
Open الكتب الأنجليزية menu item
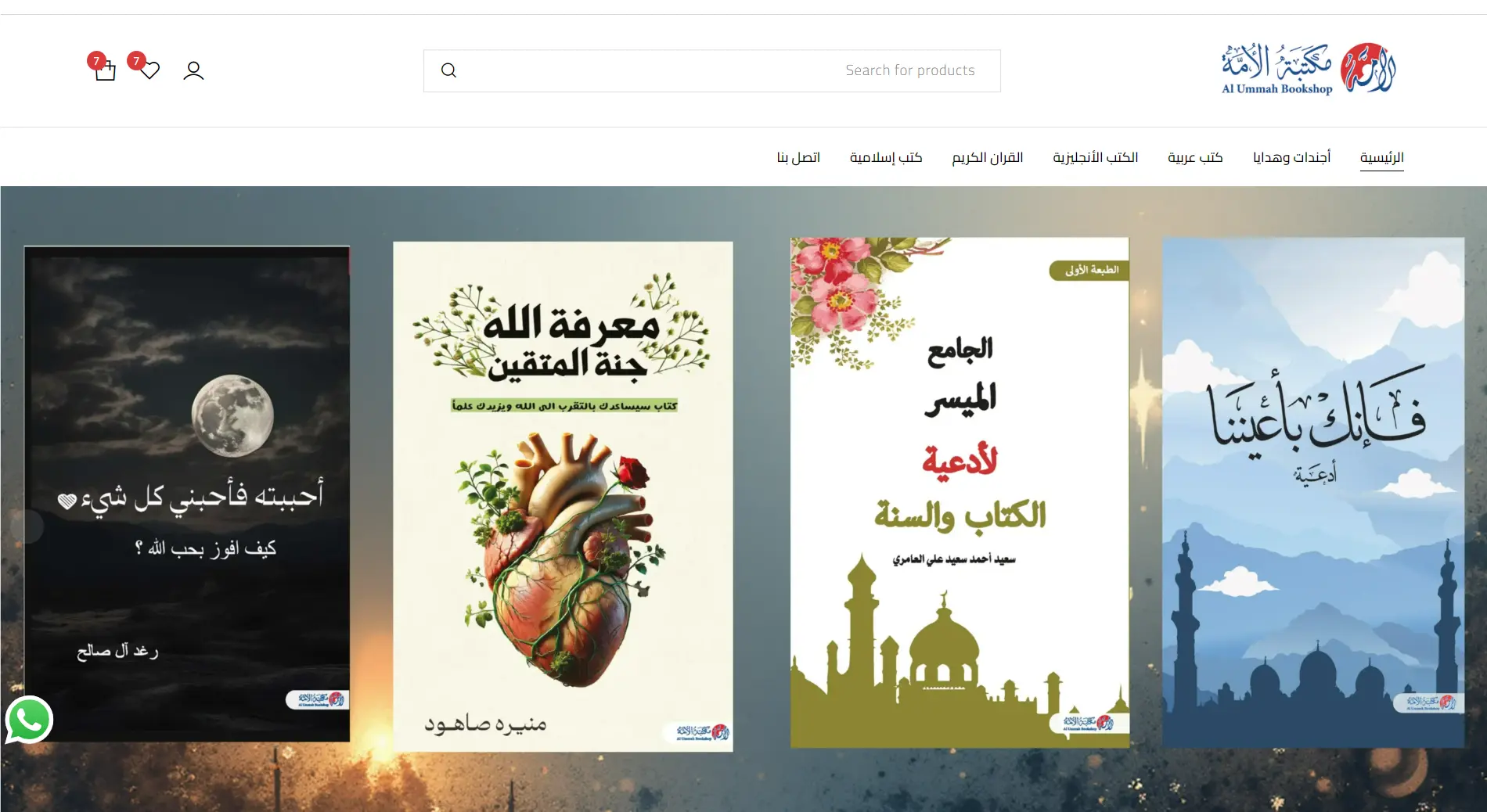pyautogui.click(x=1095, y=157)
